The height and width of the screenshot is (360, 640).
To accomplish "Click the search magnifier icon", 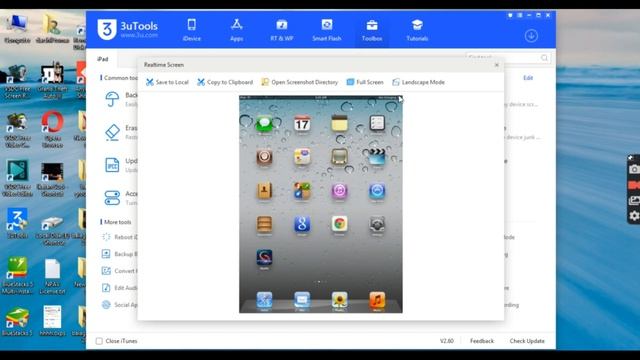I will tap(544, 58).
